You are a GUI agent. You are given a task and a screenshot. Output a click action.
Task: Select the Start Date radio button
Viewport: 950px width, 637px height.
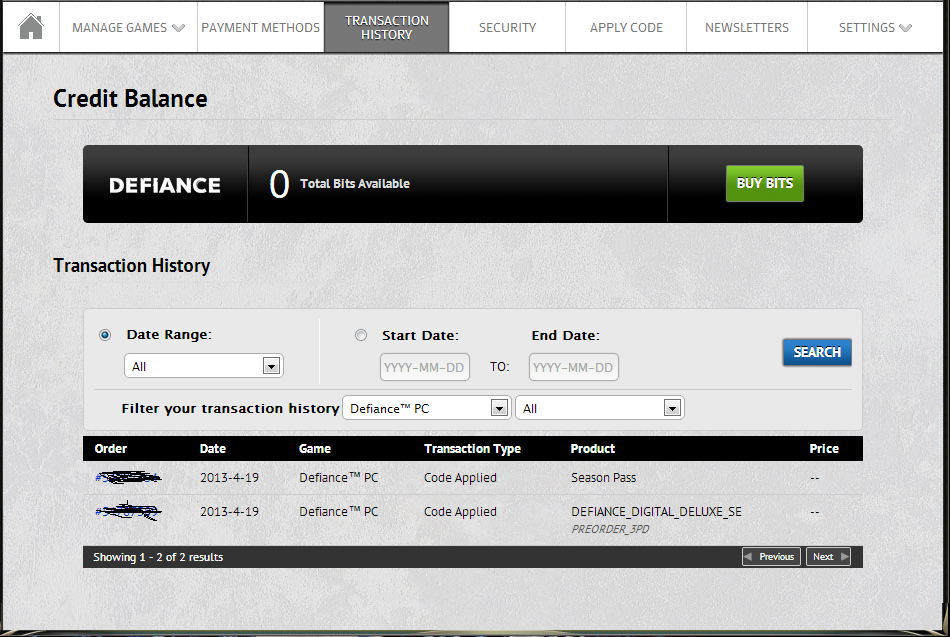[361, 335]
